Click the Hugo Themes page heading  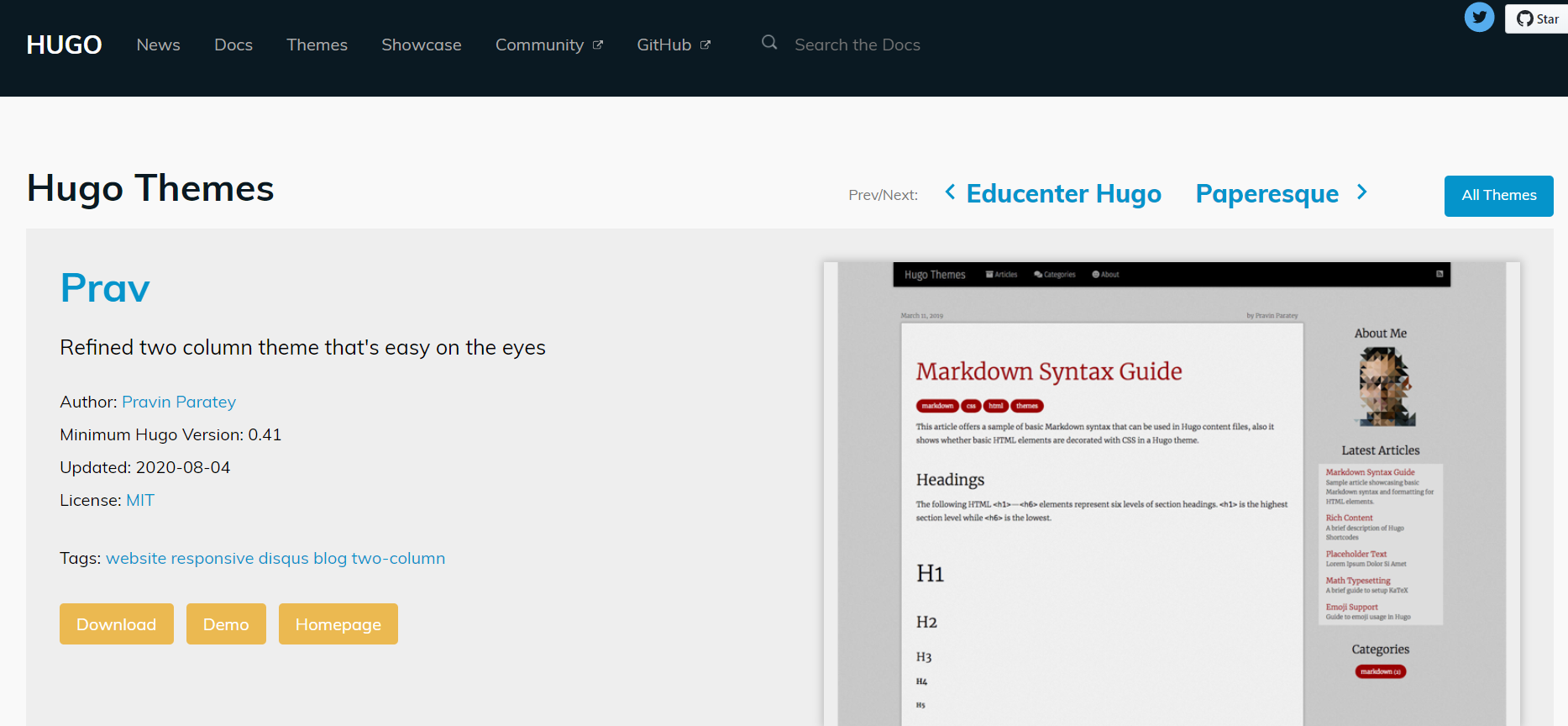(x=150, y=188)
